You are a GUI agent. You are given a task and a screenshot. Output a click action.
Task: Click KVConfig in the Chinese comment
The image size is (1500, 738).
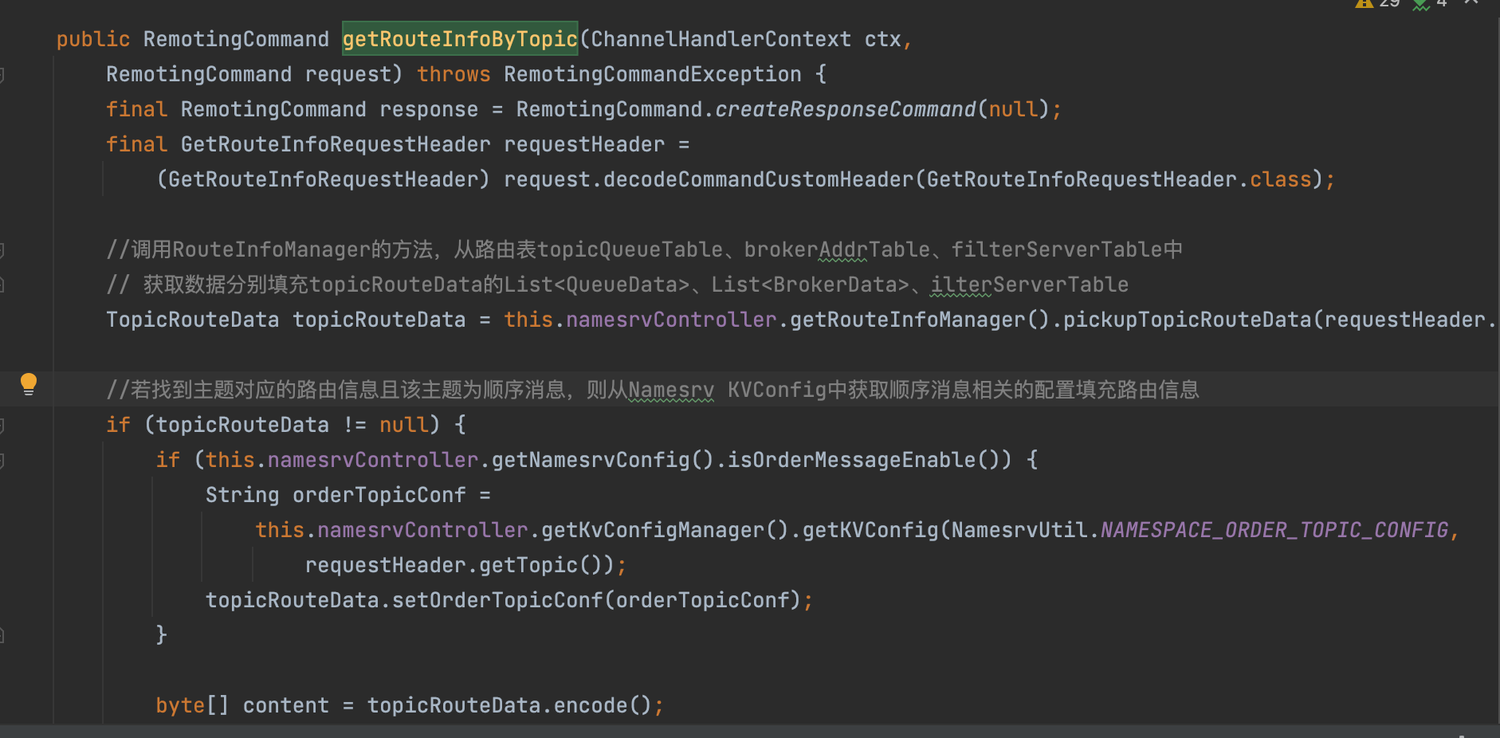tap(777, 389)
